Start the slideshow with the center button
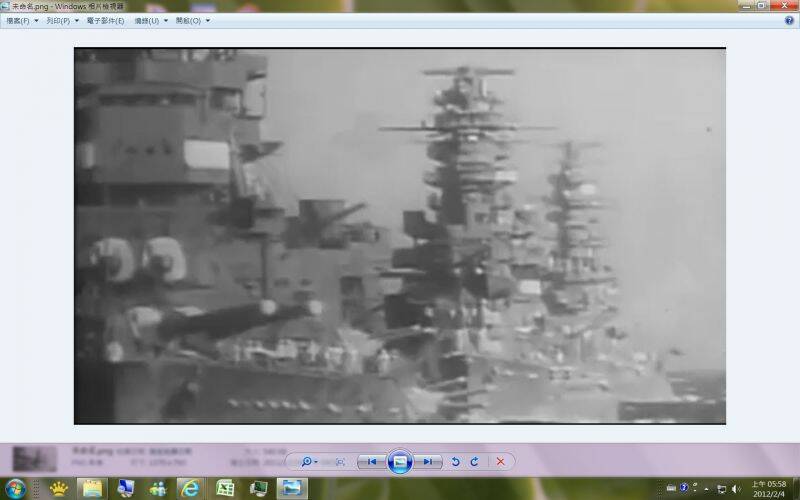This screenshot has height=500, width=800. 400,461
